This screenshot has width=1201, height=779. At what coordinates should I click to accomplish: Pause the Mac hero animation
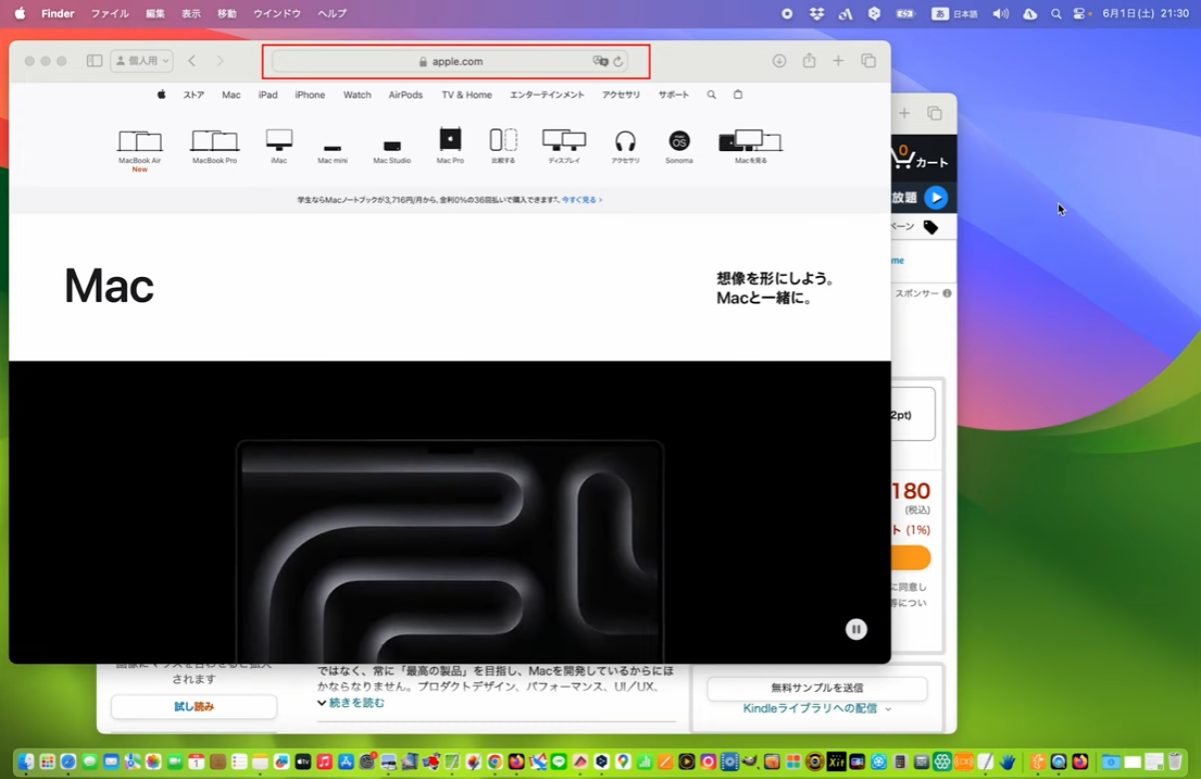[x=855, y=629]
